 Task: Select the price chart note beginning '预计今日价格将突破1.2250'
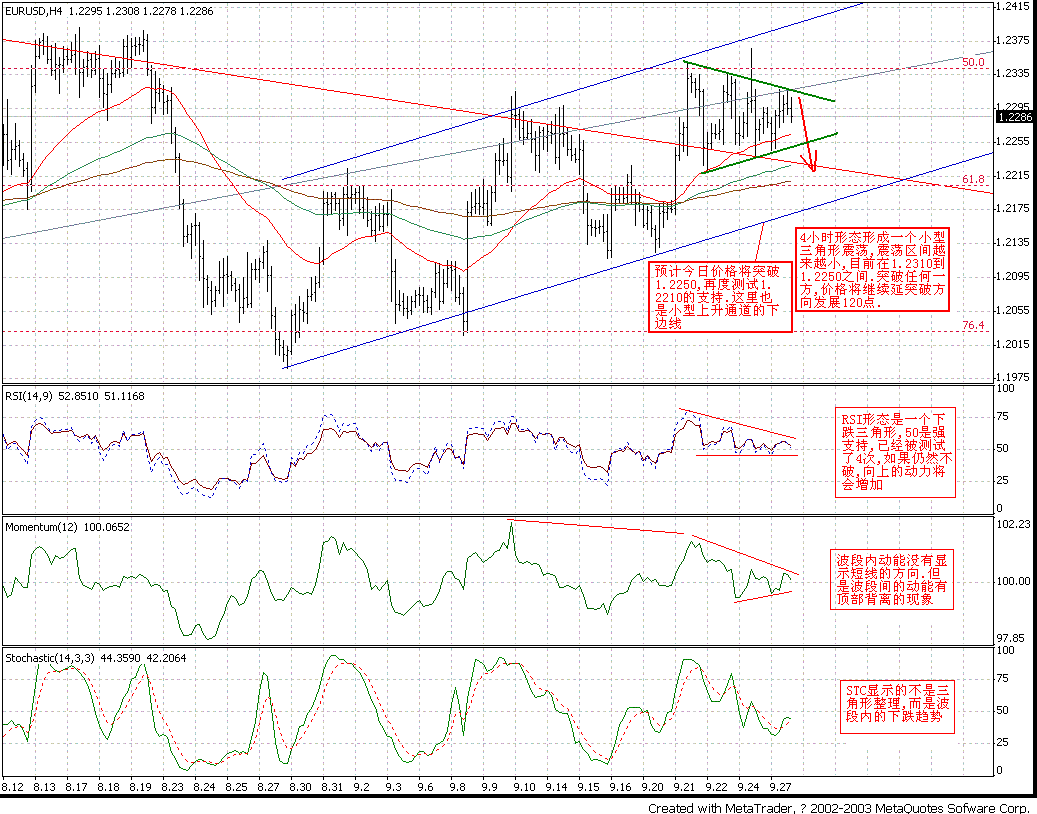(x=720, y=296)
